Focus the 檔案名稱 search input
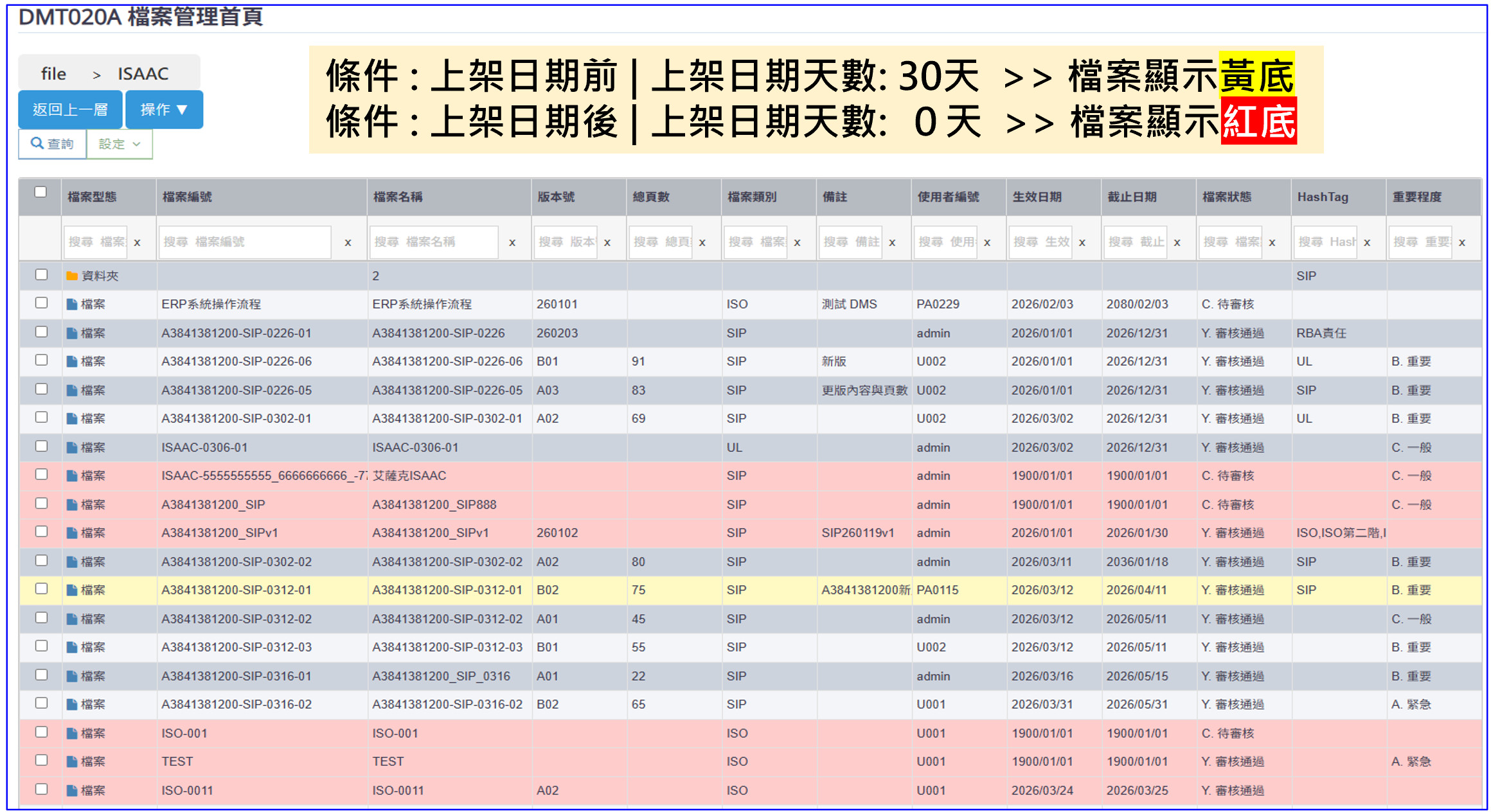Screen dimensions: 1491x812 pos(434,242)
